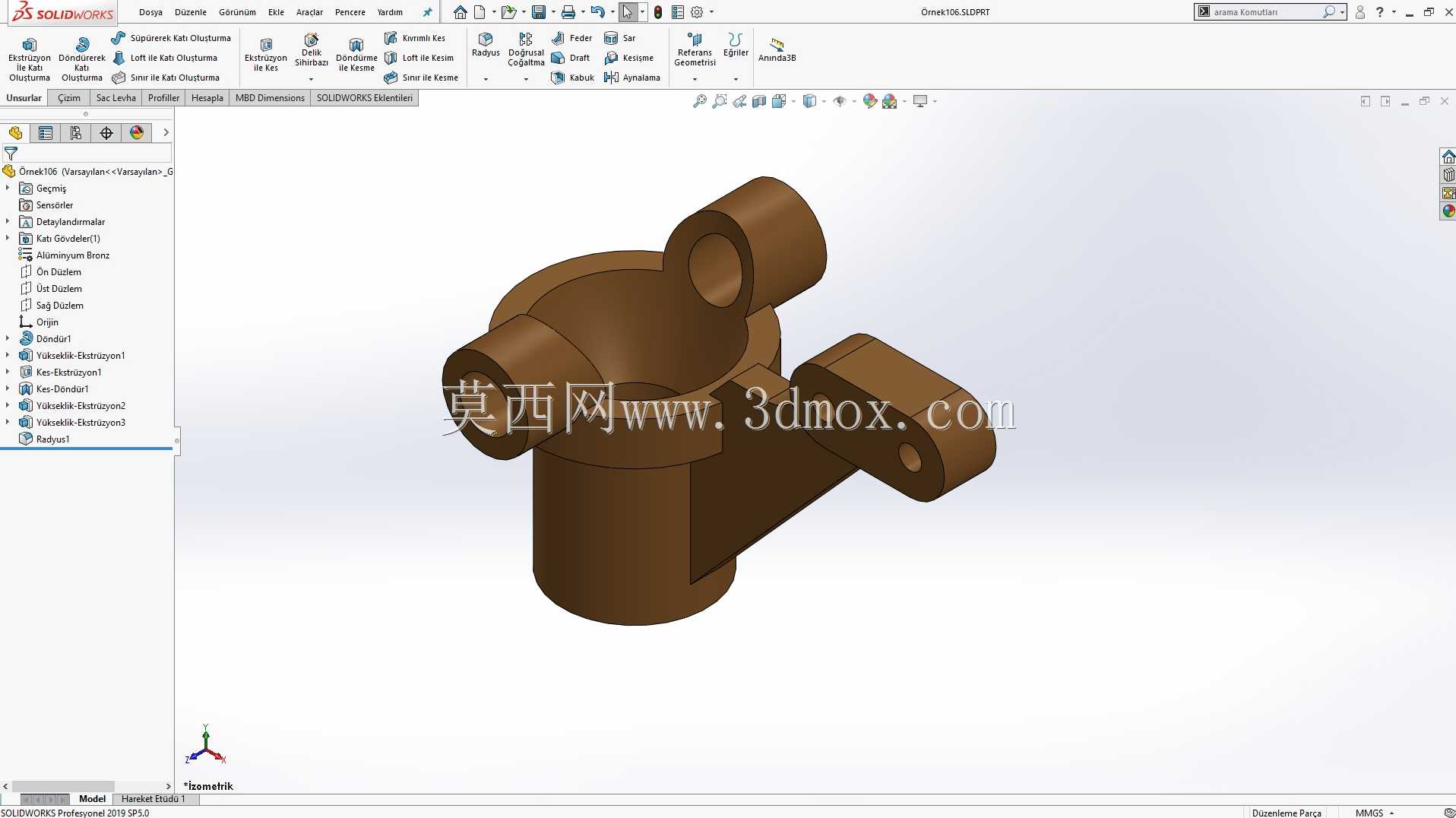This screenshot has height=818, width=1456.
Task: Open Referans Geometrisi tool
Action: [695, 49]
